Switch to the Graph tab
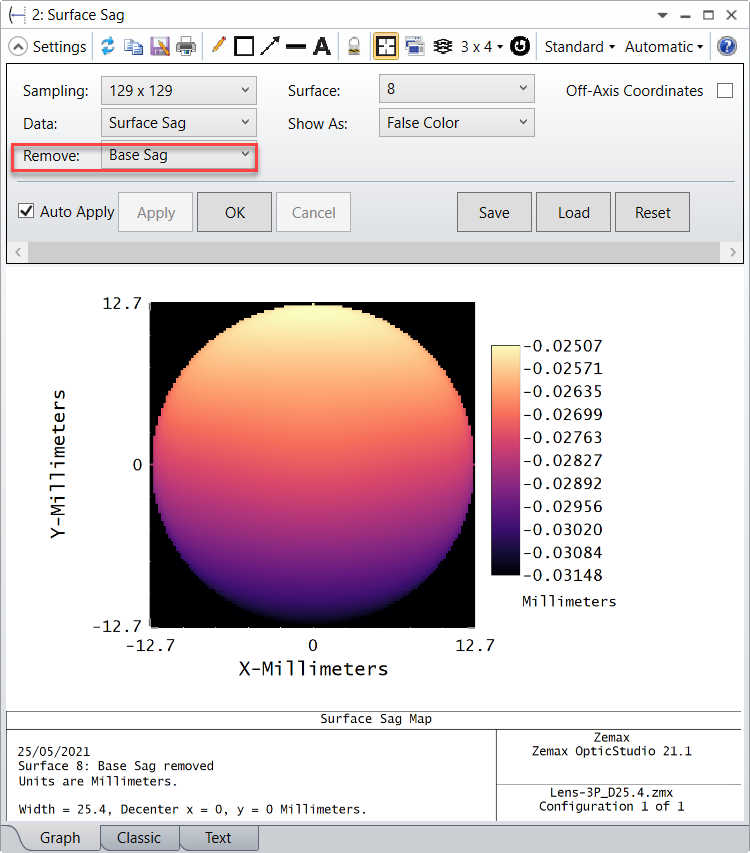Image resolution: width=750 pixels, height=853 pixels. point(60,838)
